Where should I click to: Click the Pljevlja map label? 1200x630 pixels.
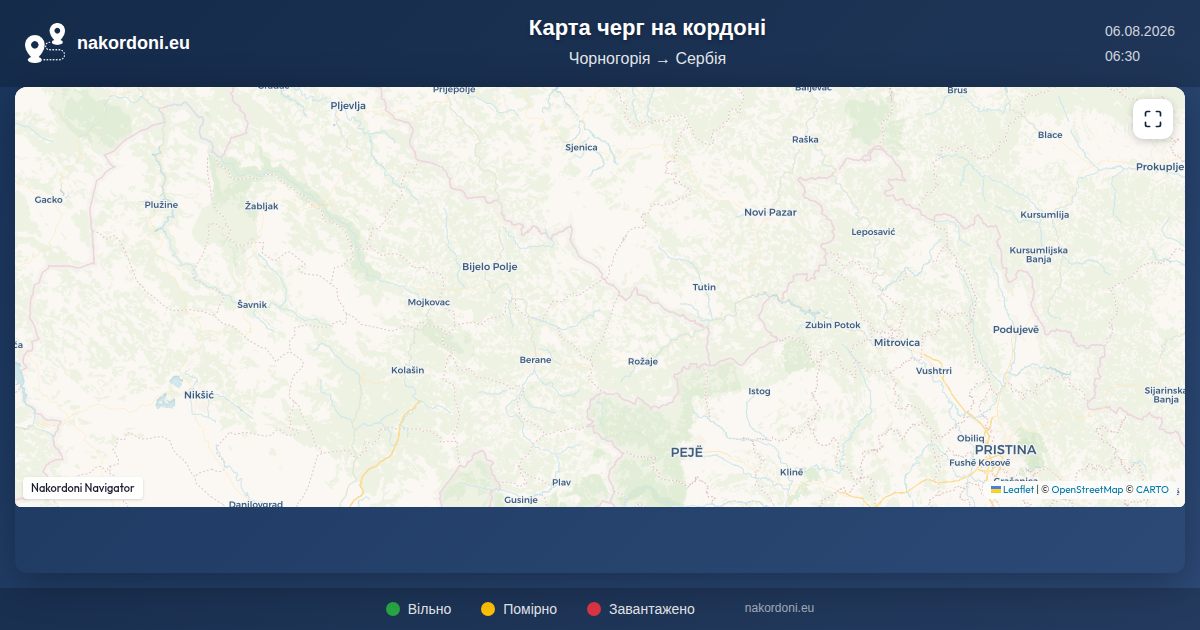click(x=348, y=105)
